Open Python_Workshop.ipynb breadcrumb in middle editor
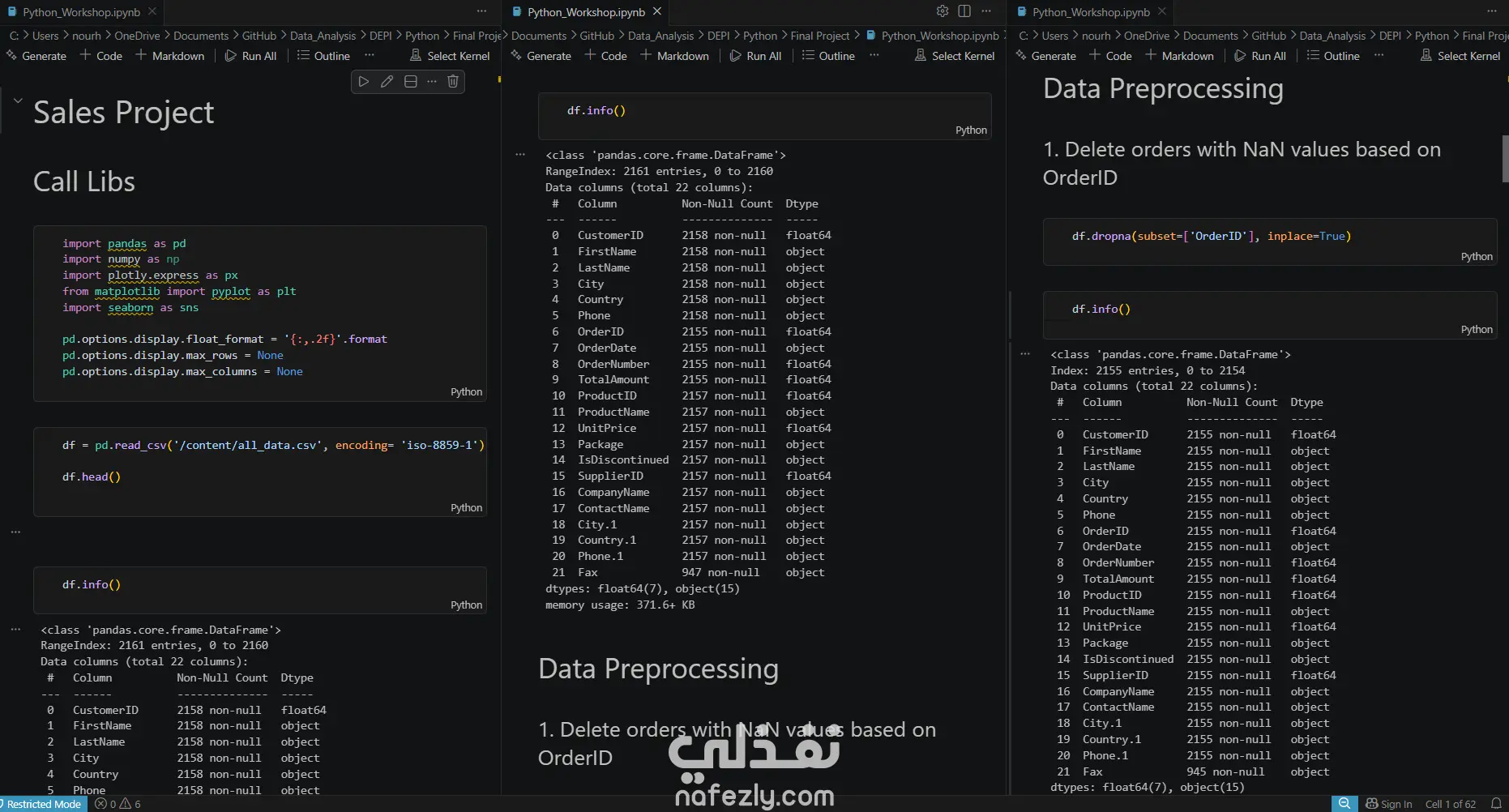1509x812 pixels. [933, 36]
